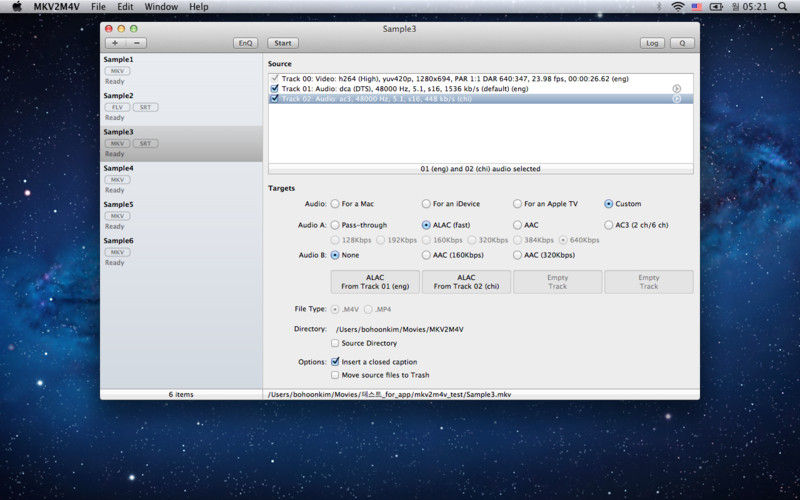Viewport: 800px width, 500px height.
Task: Open the battery status icon
Action: pyautogui.click(x=716, y=7)
